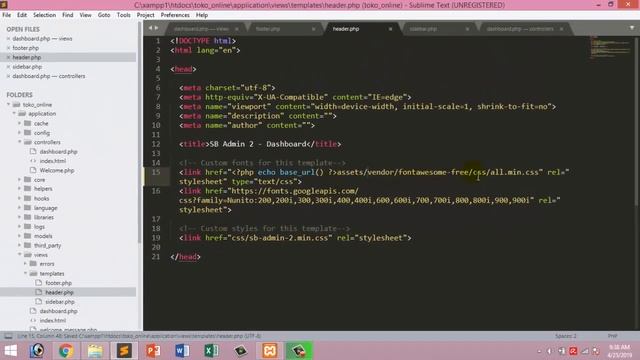Open Word from the taskbar
This screenshot has width=640, height=360.
tap(182, 351)
